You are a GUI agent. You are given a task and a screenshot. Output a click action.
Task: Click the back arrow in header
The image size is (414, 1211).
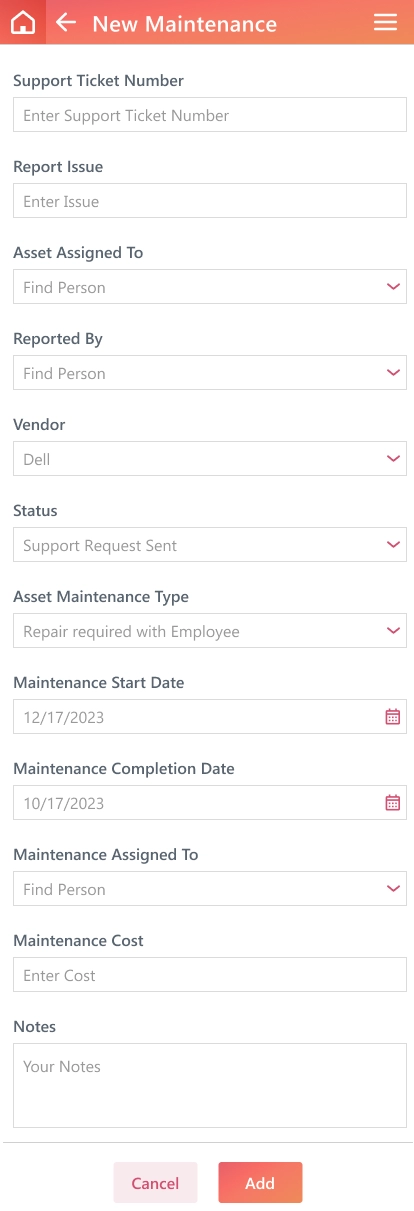coord(66,22)
